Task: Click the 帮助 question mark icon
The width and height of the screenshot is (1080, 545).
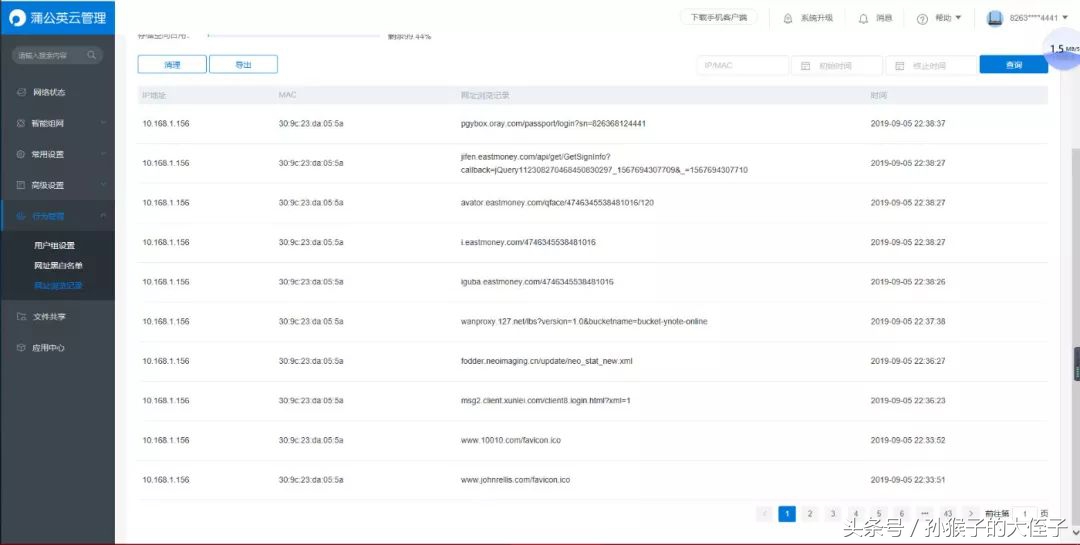Action: (x=922, y=19)
